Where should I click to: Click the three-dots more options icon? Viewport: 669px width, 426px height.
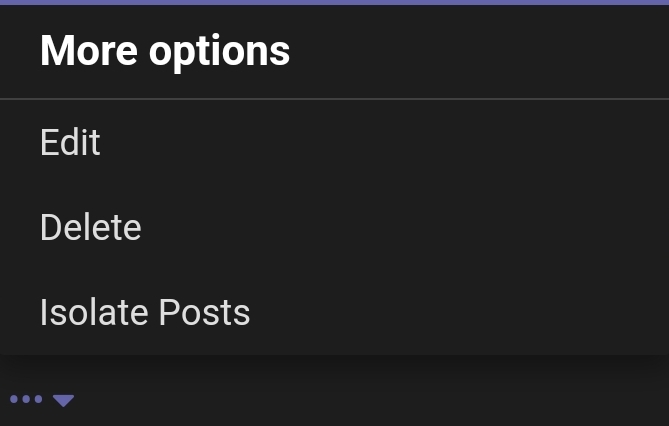(26, 400)
